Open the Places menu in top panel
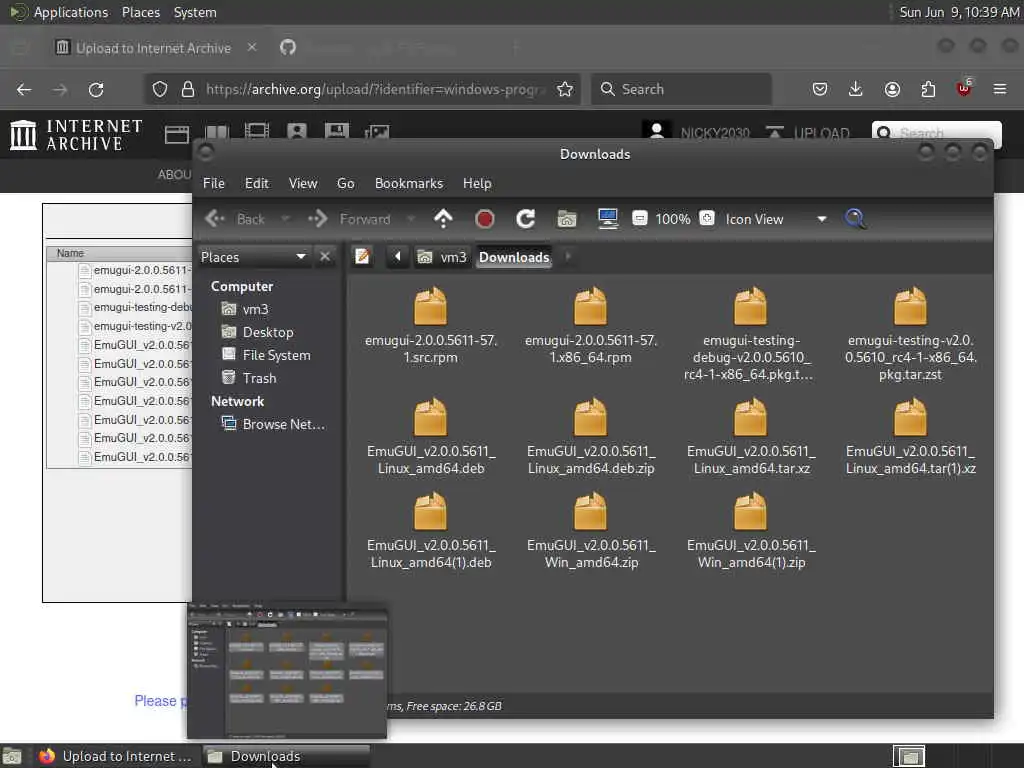 tap(141, 12)
